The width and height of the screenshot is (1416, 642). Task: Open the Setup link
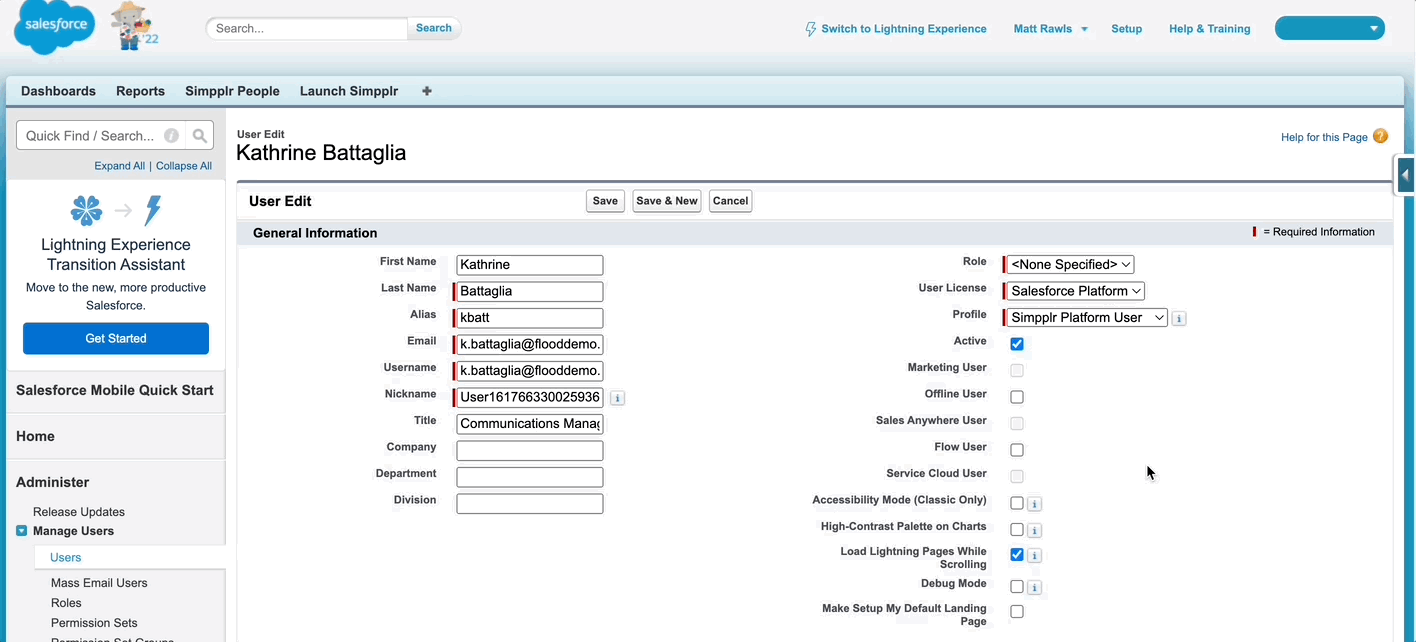[x=1126, y=29]
